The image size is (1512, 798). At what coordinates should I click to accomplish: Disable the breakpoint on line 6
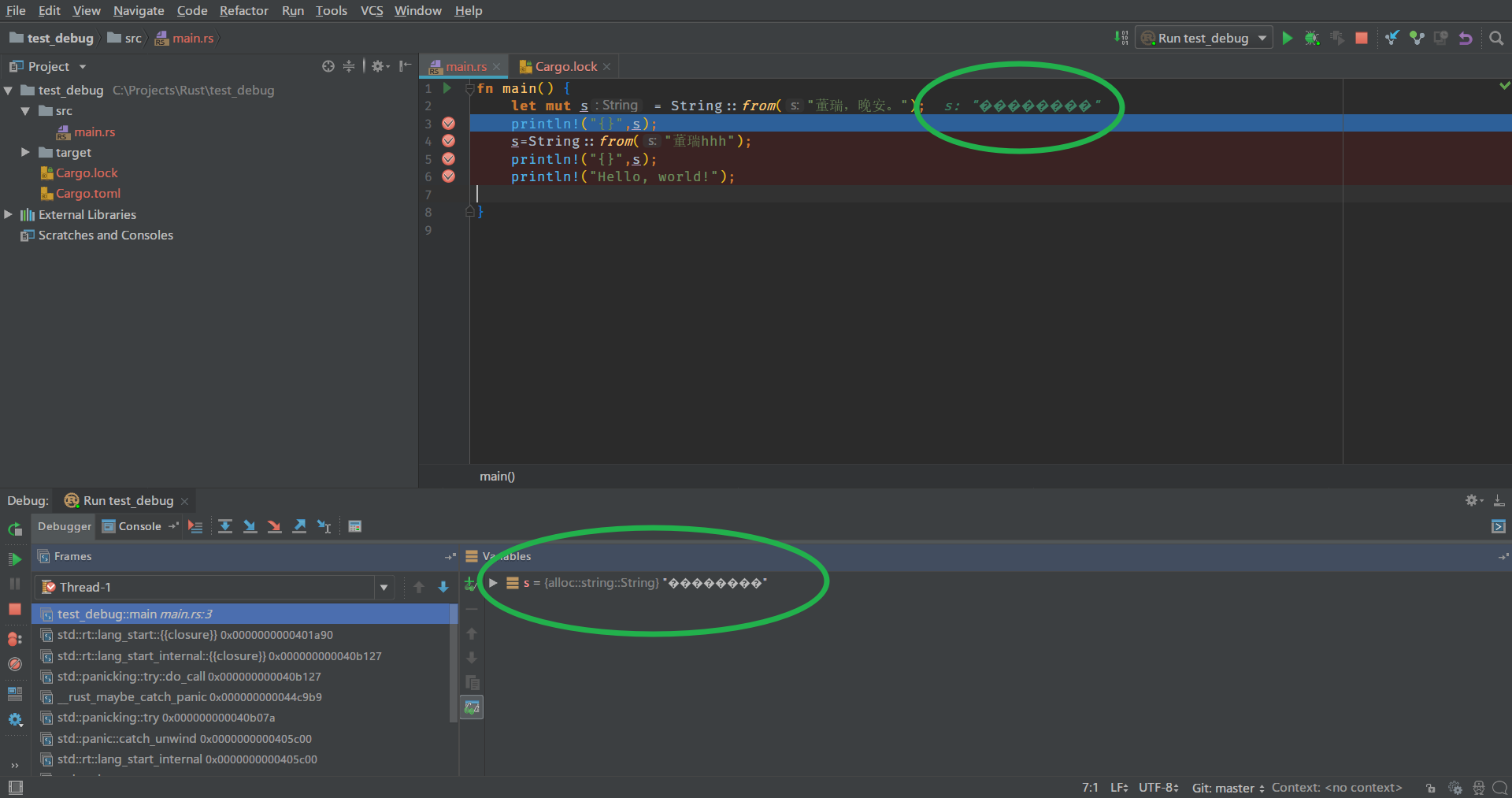tap(448, 176)
